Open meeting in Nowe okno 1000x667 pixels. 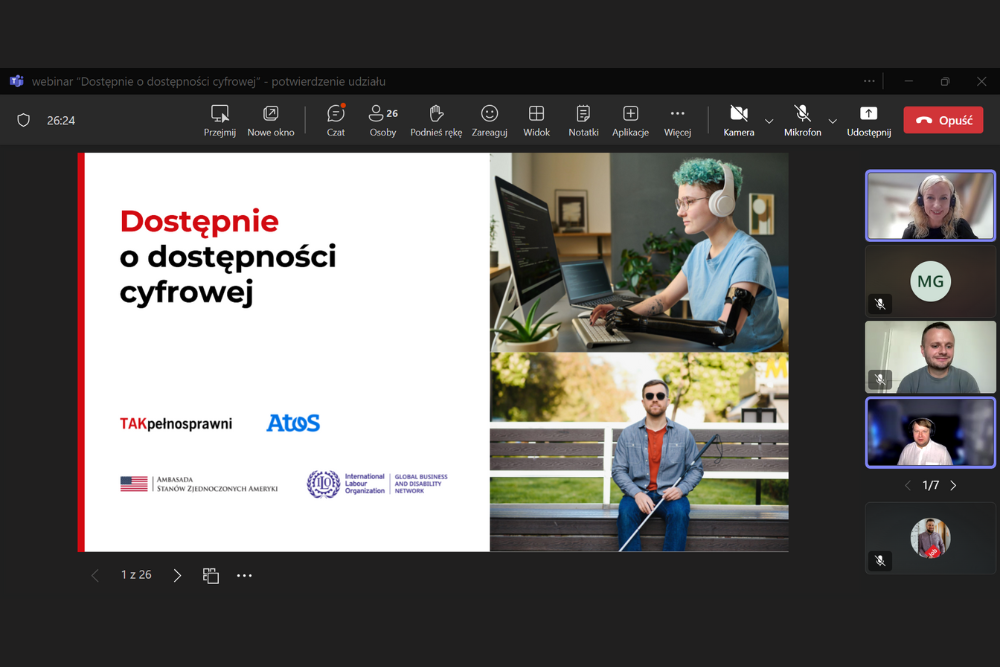270,121
